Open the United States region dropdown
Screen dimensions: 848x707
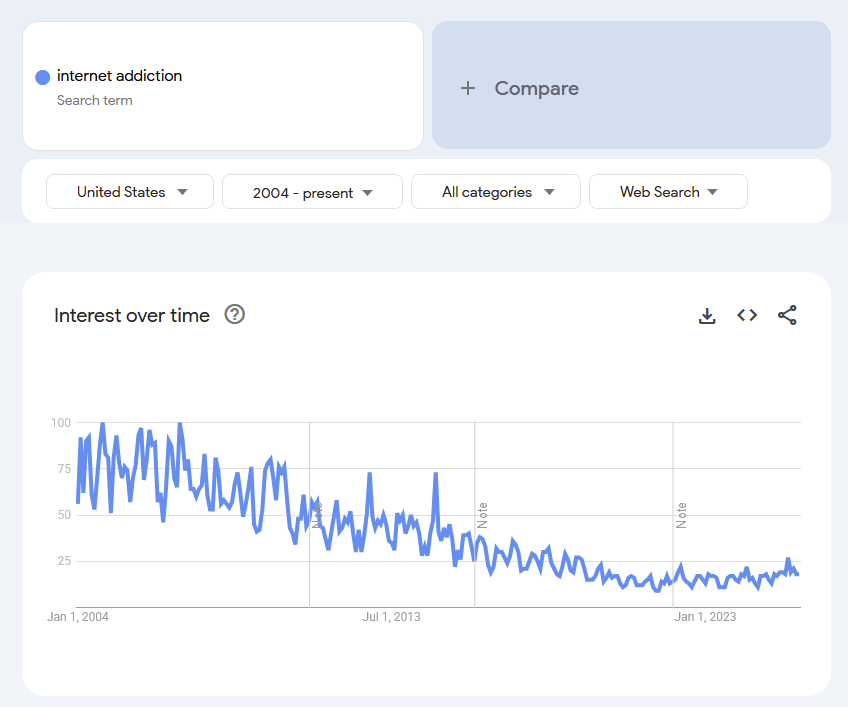[130, 192]
